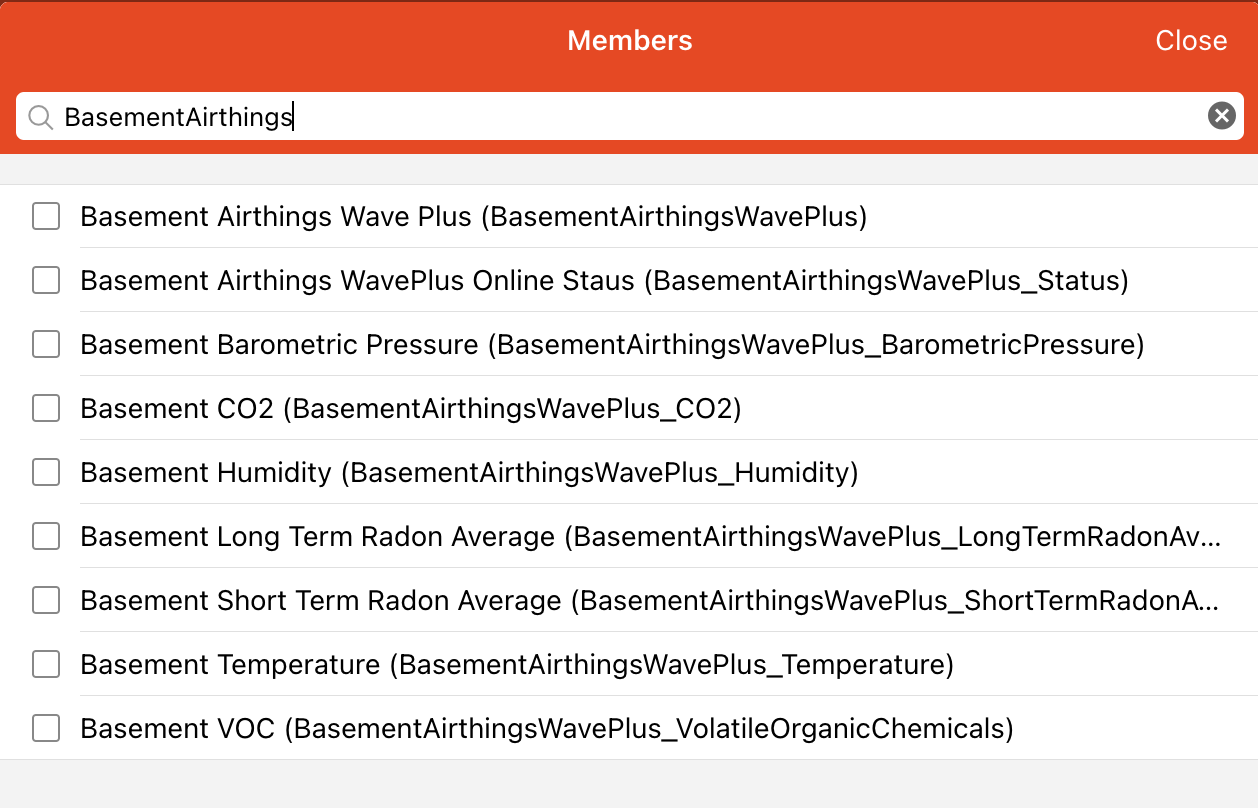Click the Members title header
The width and height of the screenshot is (1258, 808).
coord(629,40)
